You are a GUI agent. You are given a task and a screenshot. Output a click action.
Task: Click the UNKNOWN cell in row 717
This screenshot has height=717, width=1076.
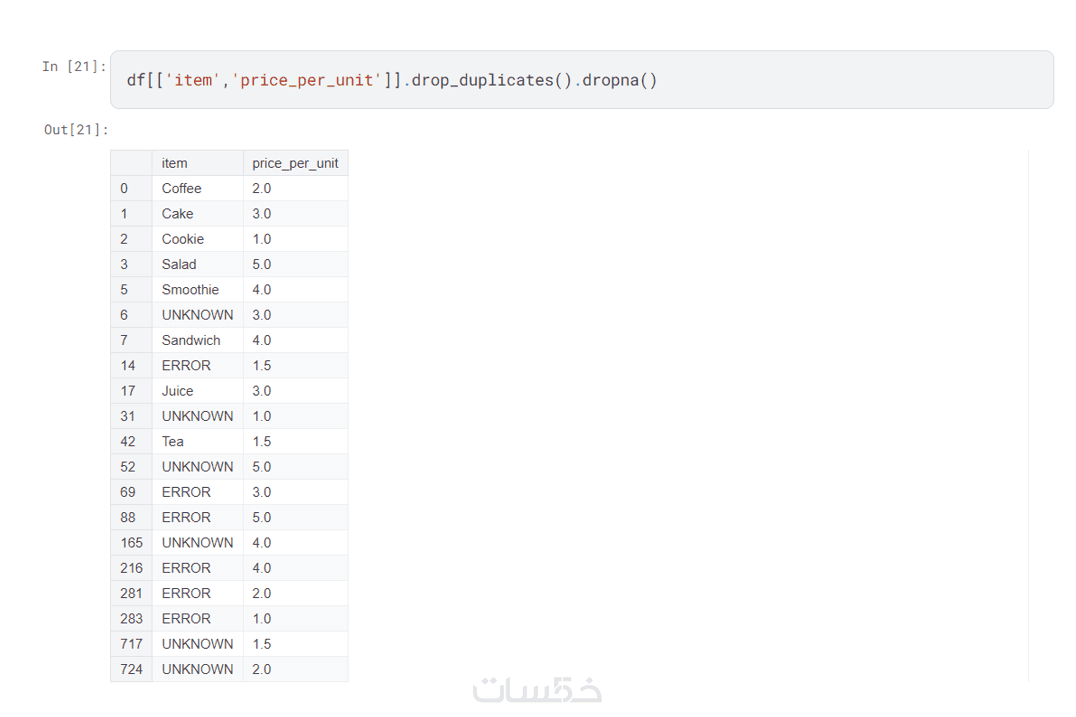(x=197, y=644)
